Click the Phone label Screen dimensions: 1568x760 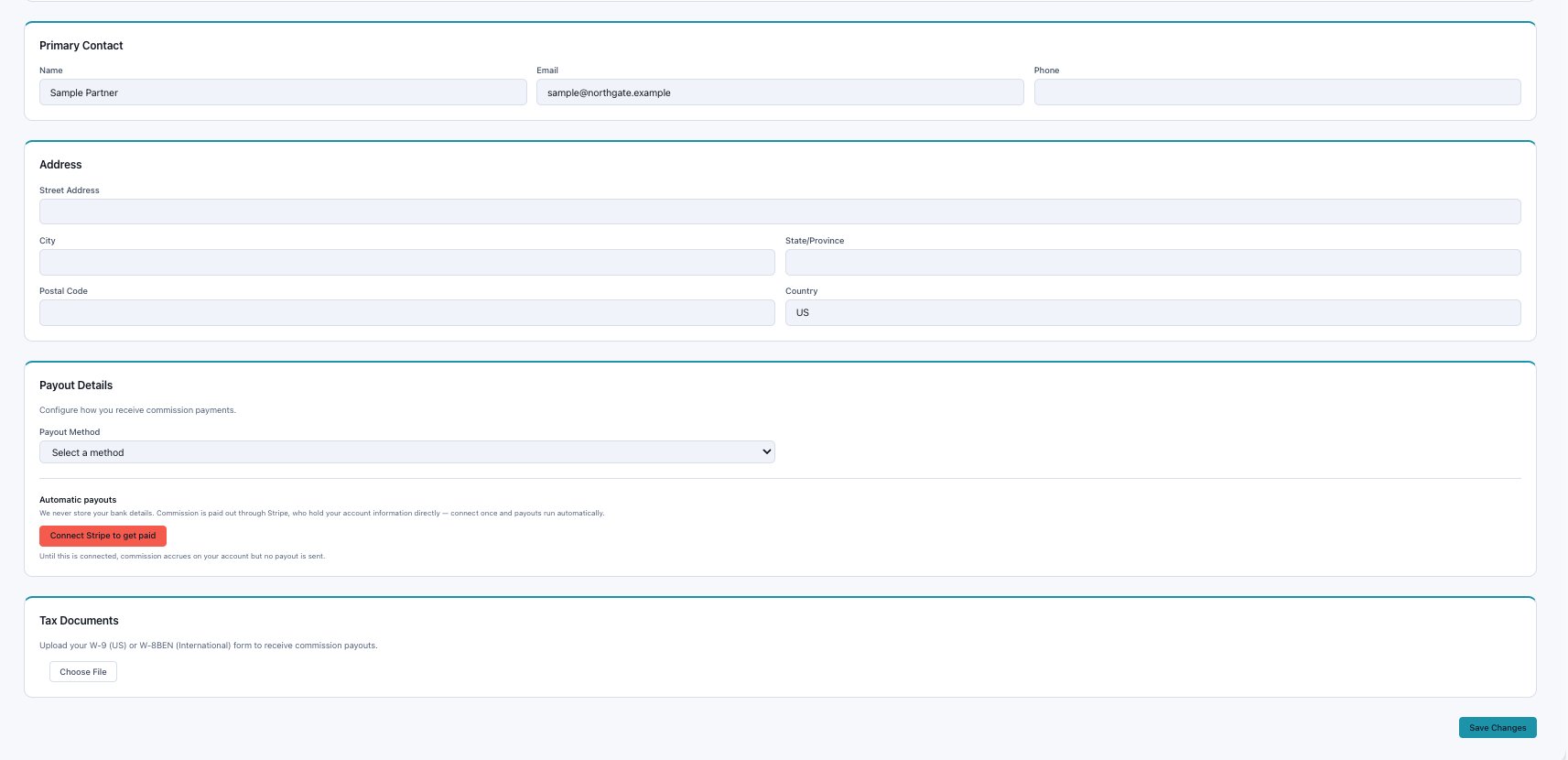click(x=1047, y=71)
